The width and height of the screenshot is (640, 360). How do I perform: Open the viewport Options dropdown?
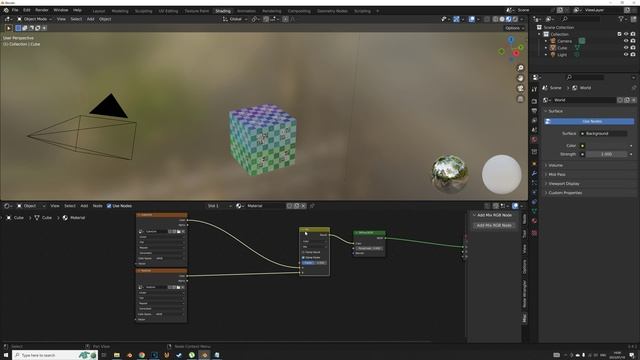[514, 28]
